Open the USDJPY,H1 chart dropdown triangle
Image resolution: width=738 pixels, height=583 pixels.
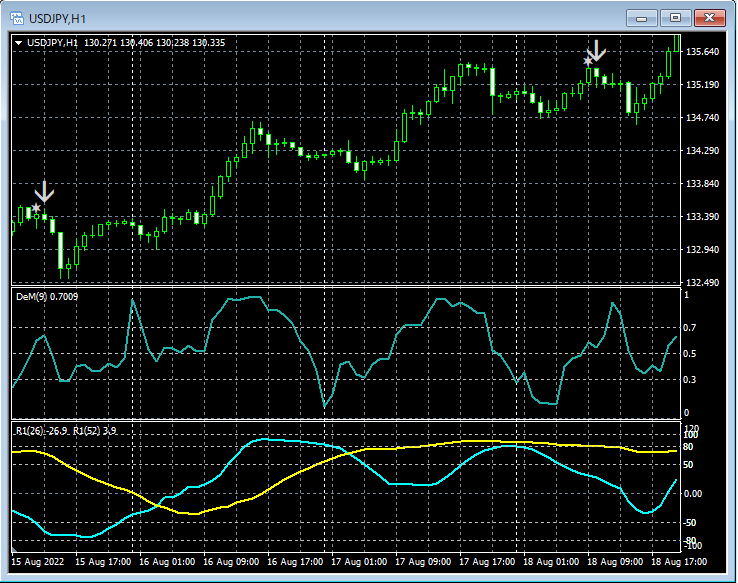(19, 42)
